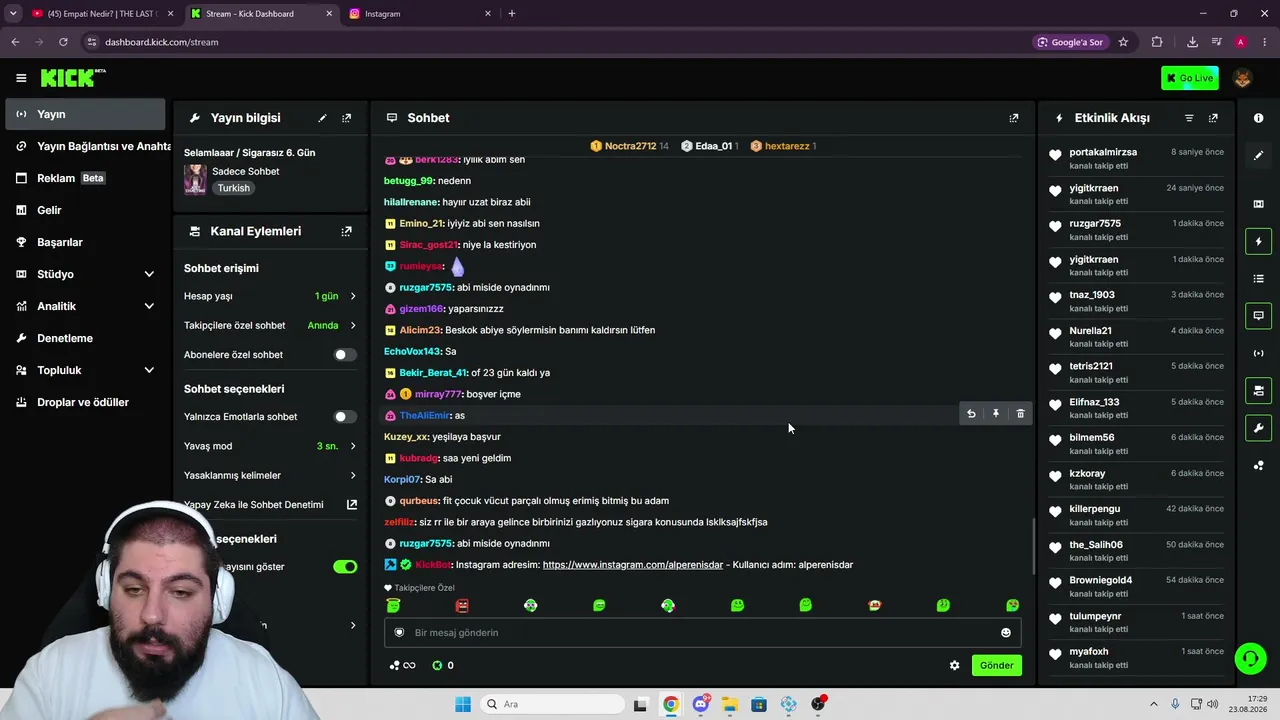Open the emoji picker in message box

1006,632
